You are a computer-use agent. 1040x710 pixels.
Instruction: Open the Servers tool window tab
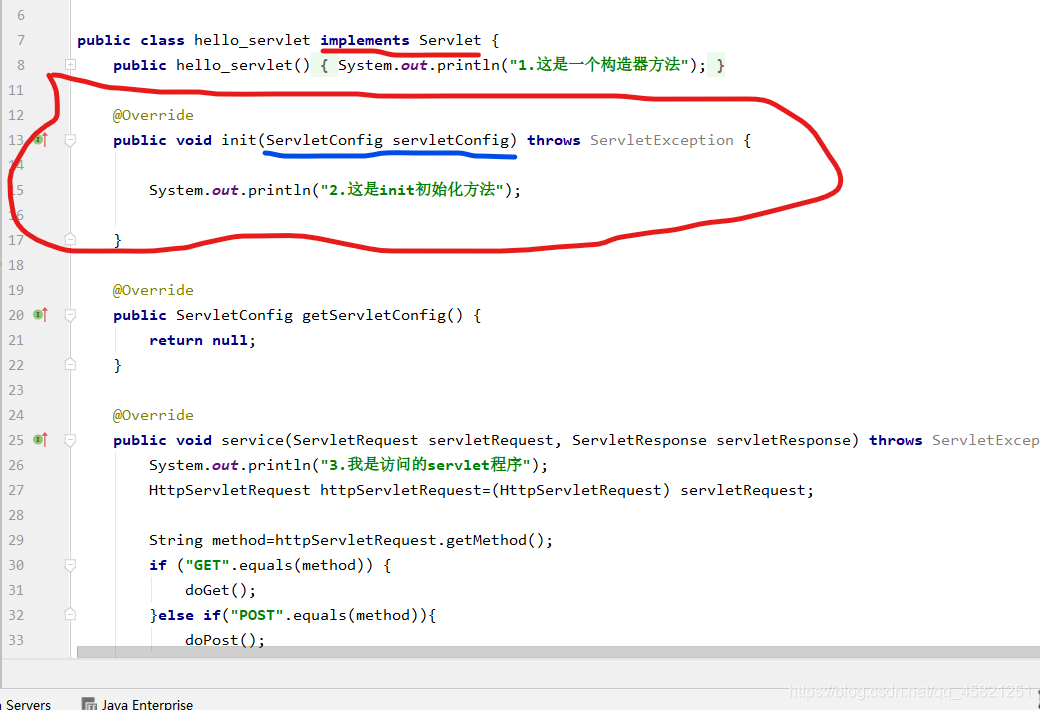point(25,703)
